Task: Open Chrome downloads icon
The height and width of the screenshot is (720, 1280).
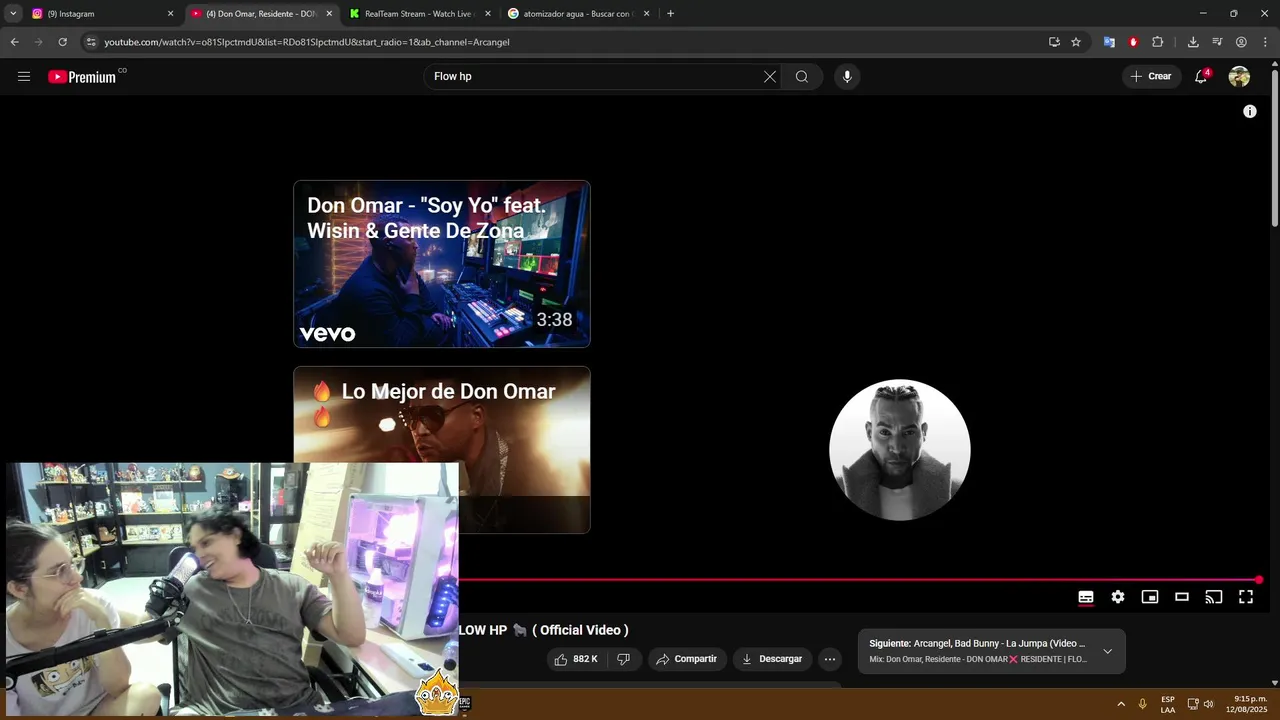Action: pos(1193,42)
